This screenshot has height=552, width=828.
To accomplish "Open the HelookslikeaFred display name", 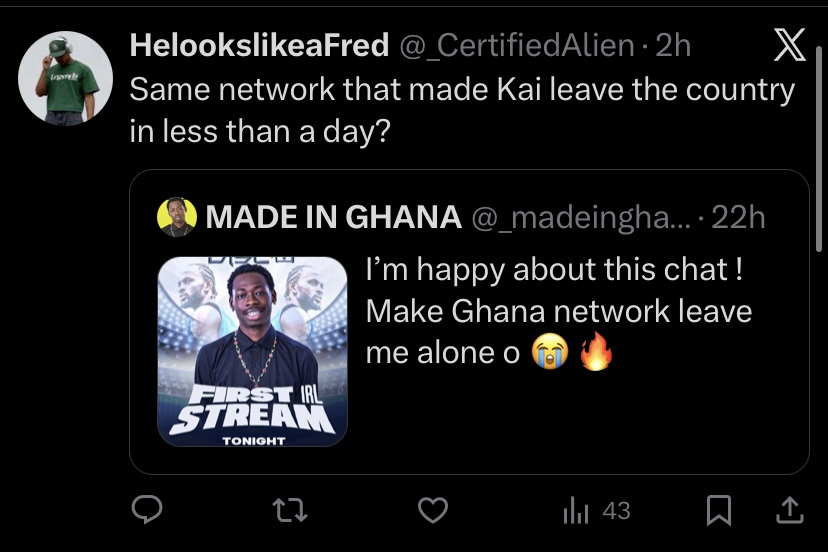I will pyautogui.click(x=259, y=45).
